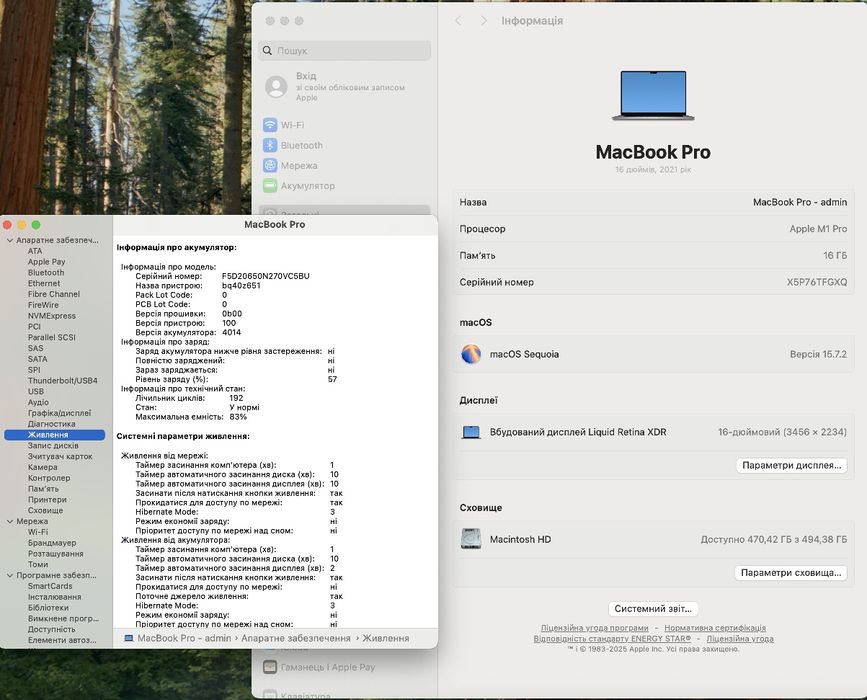Select Bluetooth in System Information sidebar
The image size is (867, 700).
click(x=46, y=273)
